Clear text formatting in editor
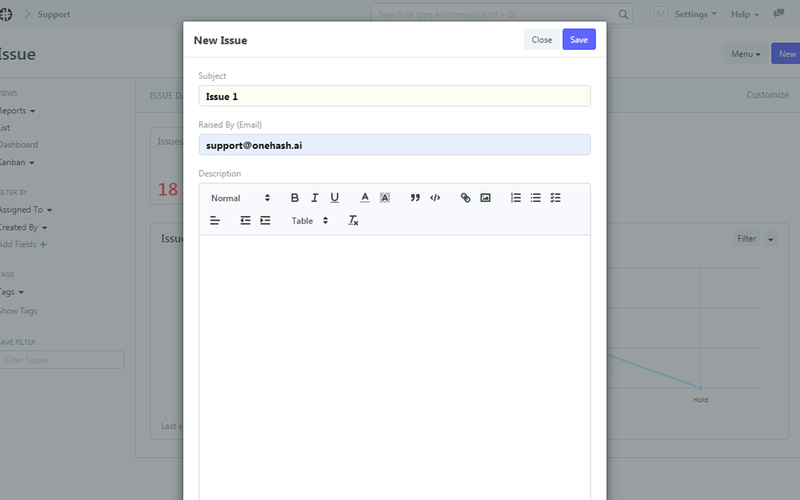The image size is (800, 500). [353, 220]
